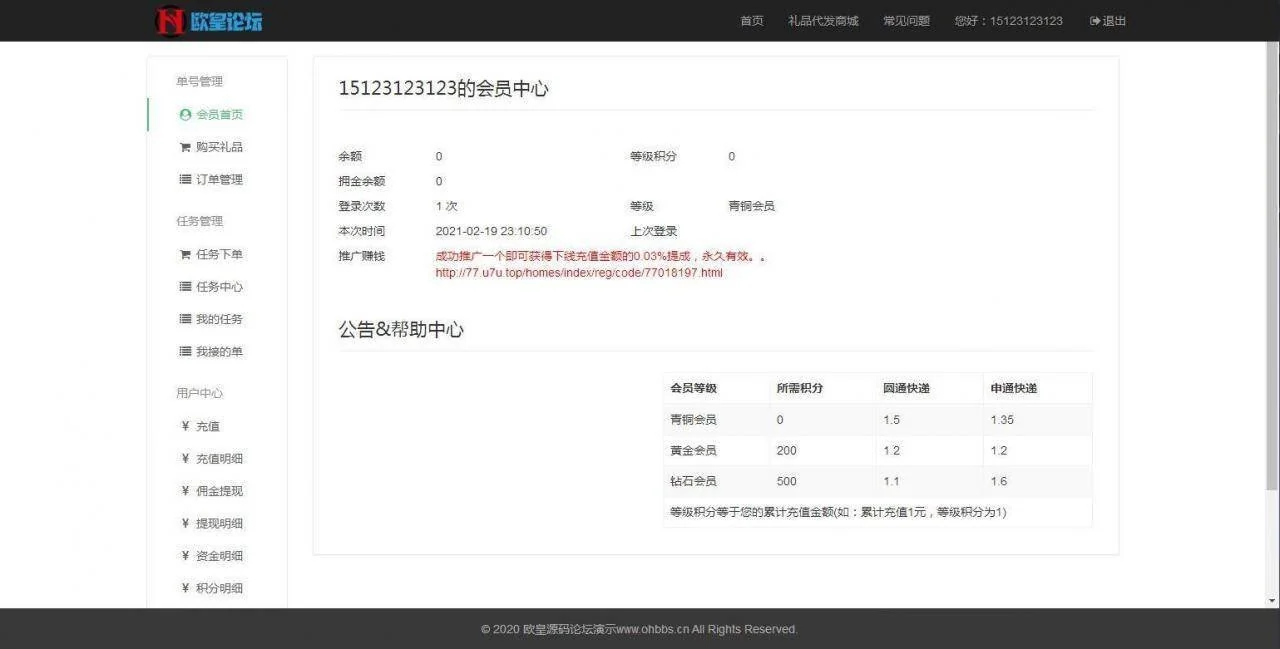
Task: Click the yen icon beside 充值
Action: pyautogui.click(x=185, y=426)
